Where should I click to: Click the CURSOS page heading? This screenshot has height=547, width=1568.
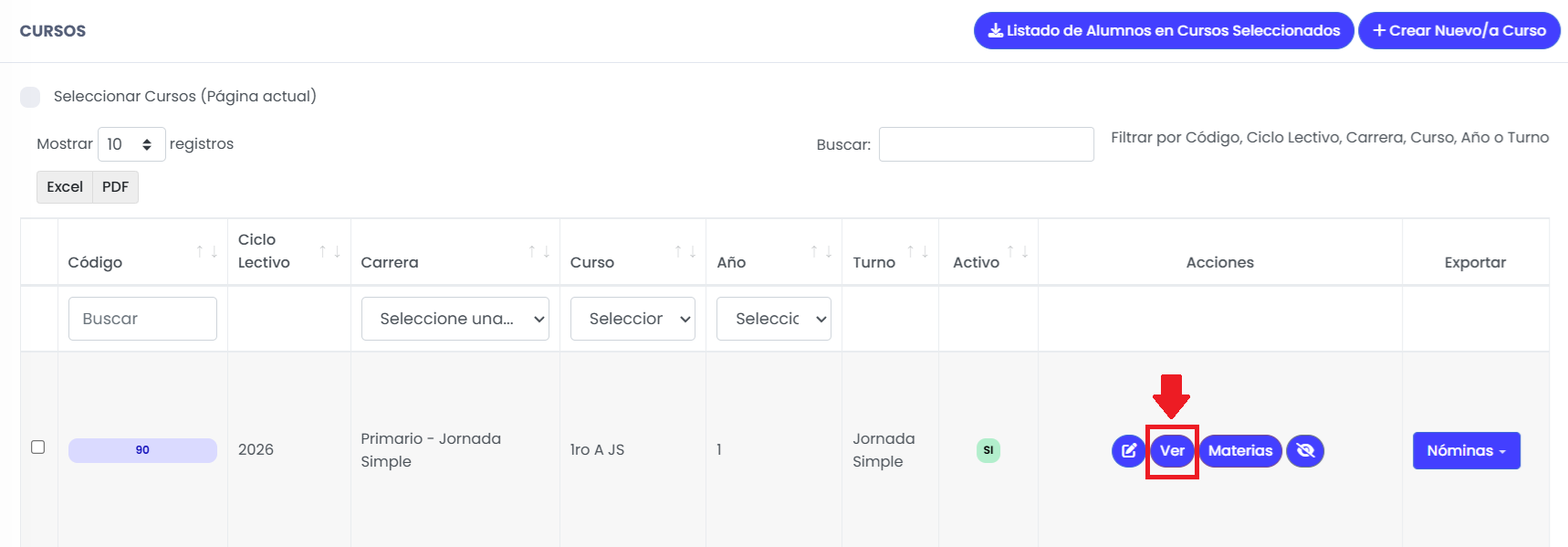tap(53, 31)
